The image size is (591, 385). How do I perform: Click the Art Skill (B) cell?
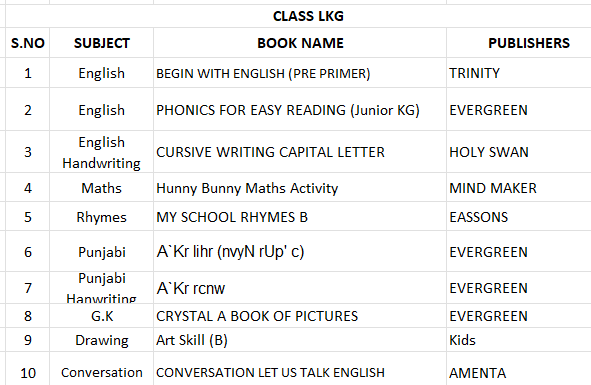300,340
